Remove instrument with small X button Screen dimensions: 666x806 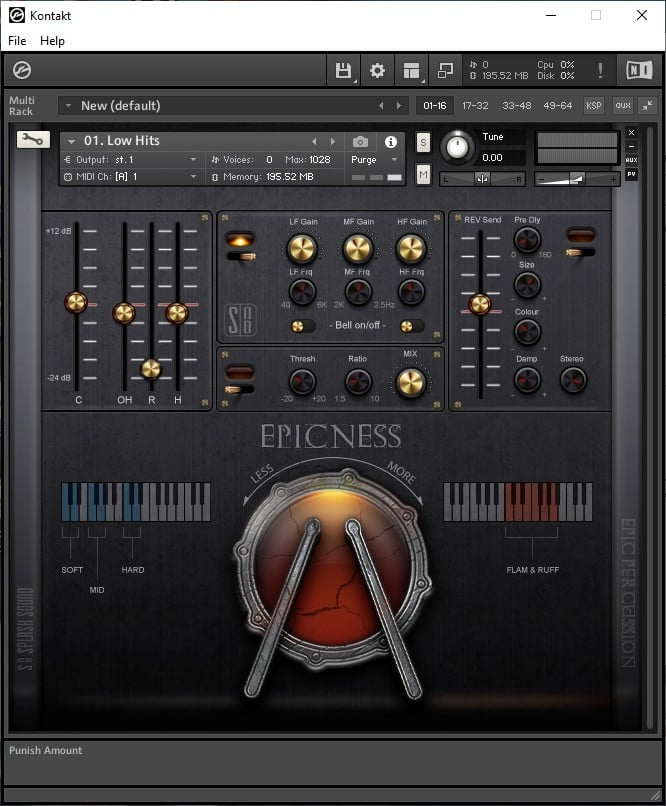[x=632, y=133]
